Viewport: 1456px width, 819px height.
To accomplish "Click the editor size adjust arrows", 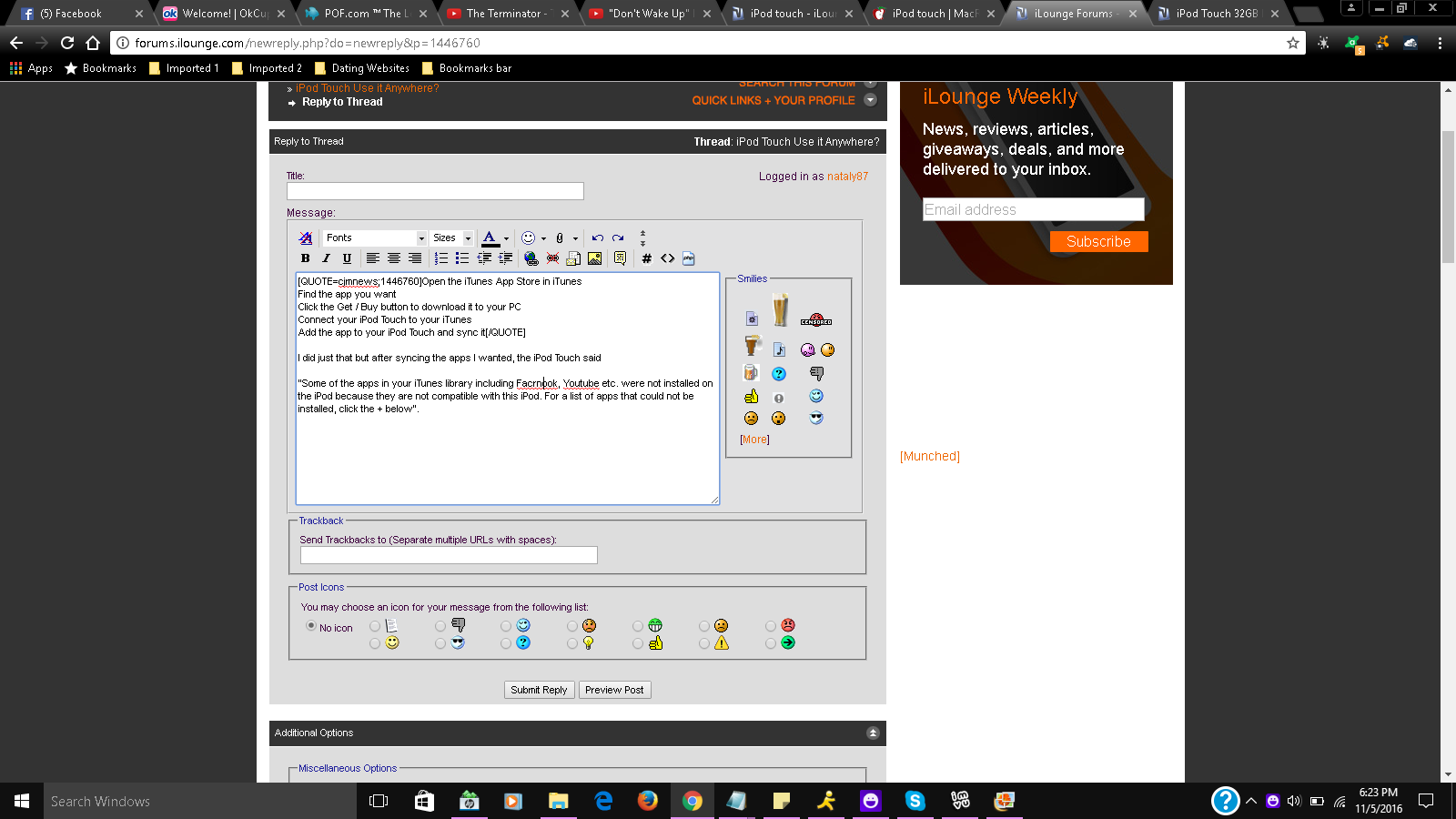I will (x=642, y=238).
